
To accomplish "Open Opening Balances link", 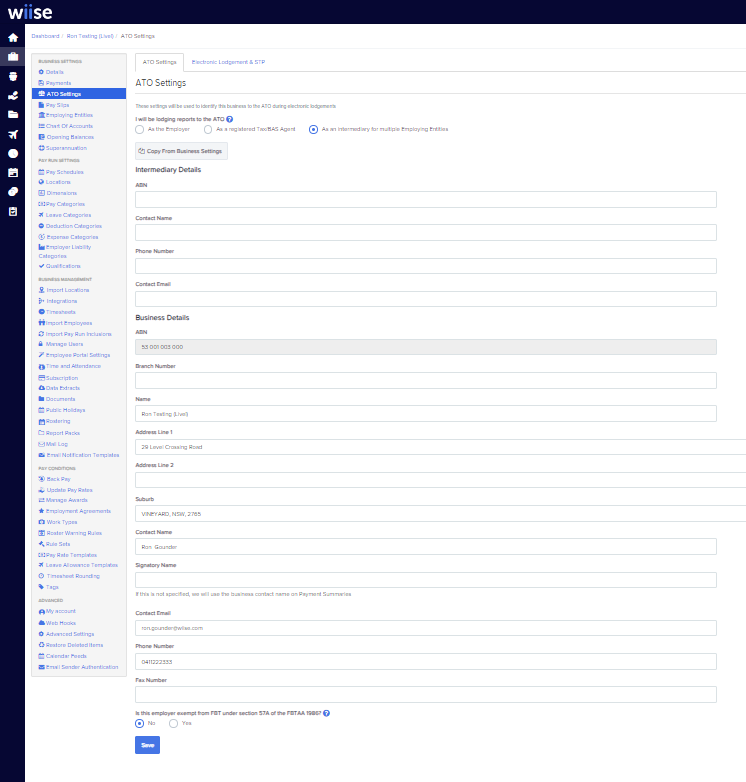I will 70,137.
